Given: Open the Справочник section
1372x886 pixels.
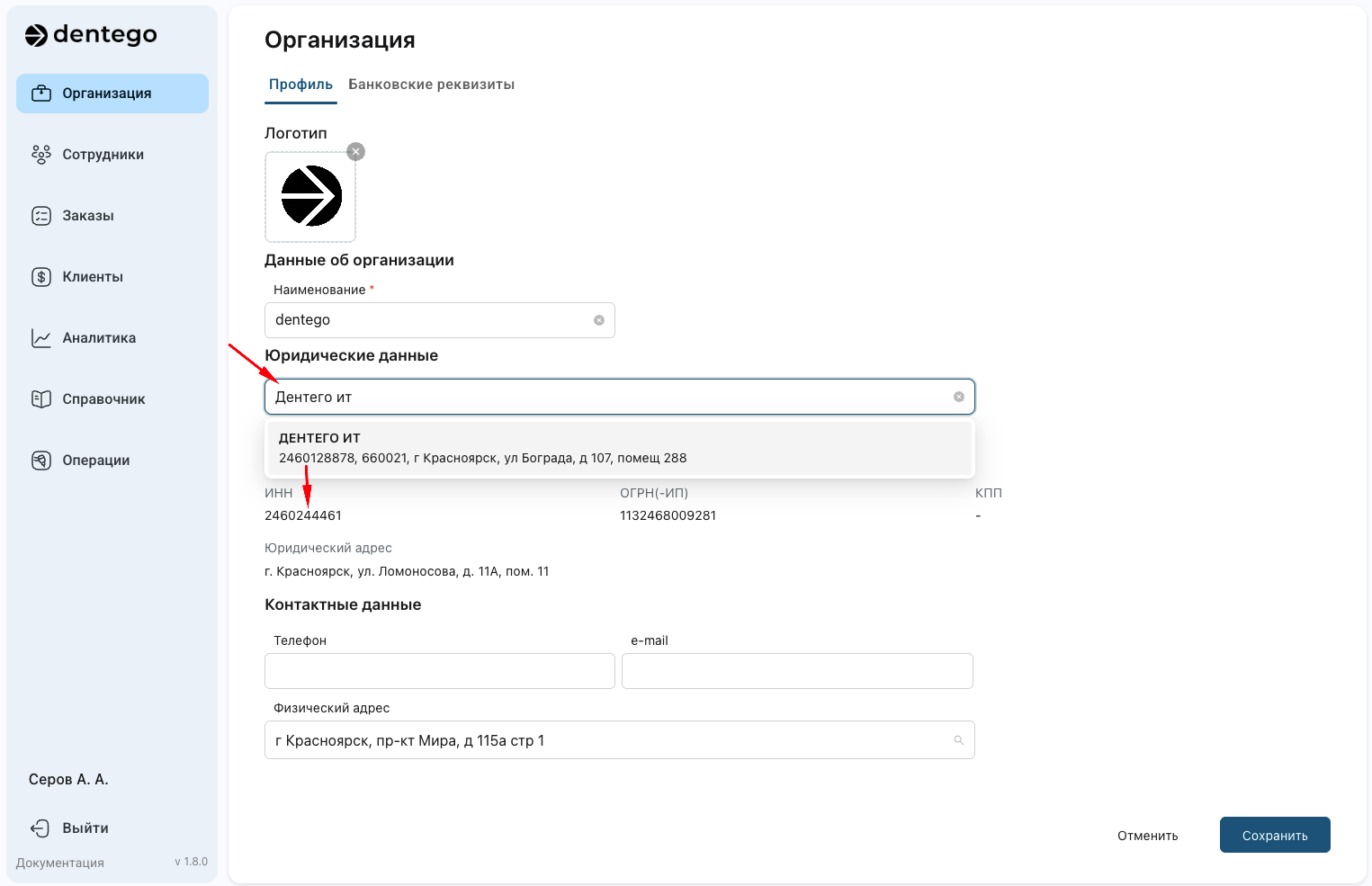Looking at the screenshot, I should tap(103, 398).
